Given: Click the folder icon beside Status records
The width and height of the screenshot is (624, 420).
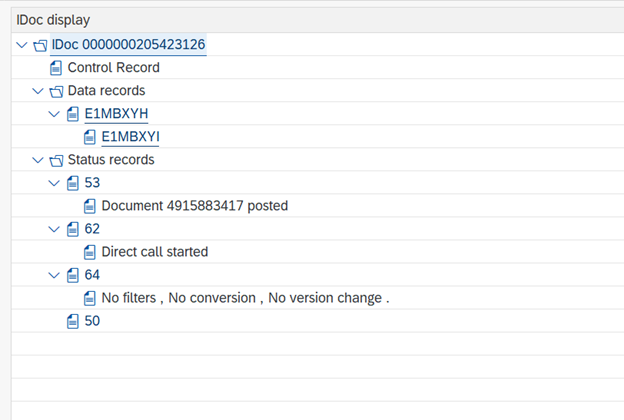Looking at the screenshot, I should 56,160.
